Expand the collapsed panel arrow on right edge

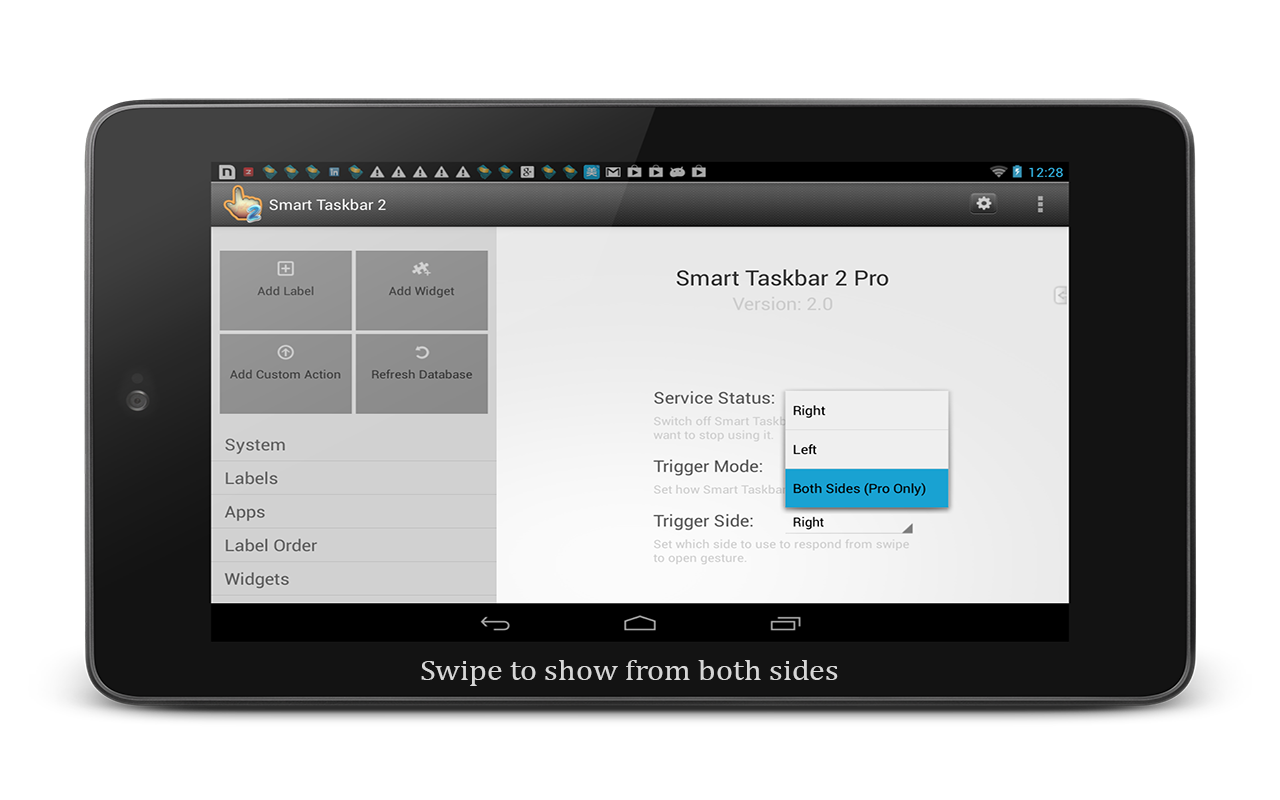[1059, 295]
